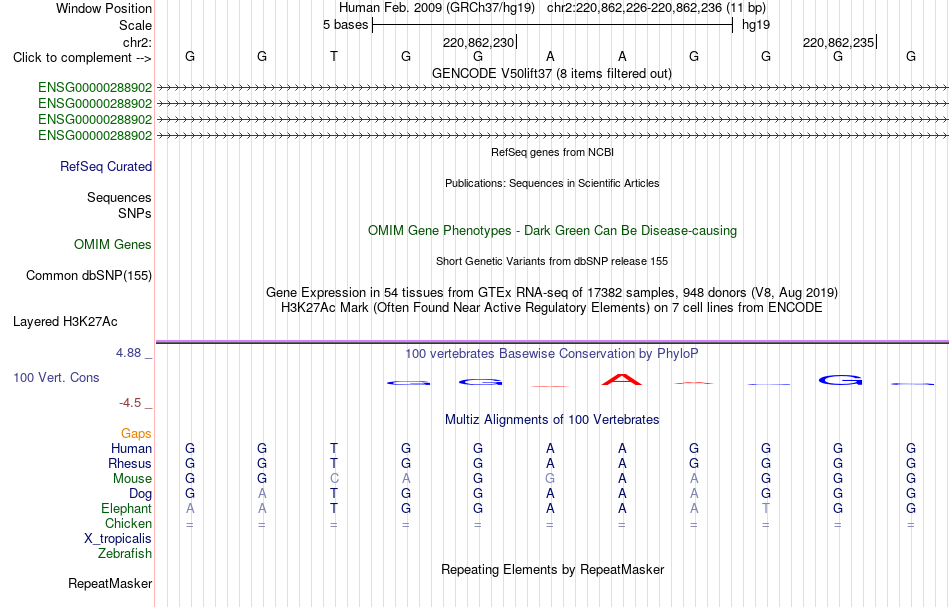Viewport: 950px width, 607px height.
Task: Click the T base in the Human row
Action: 334,448
